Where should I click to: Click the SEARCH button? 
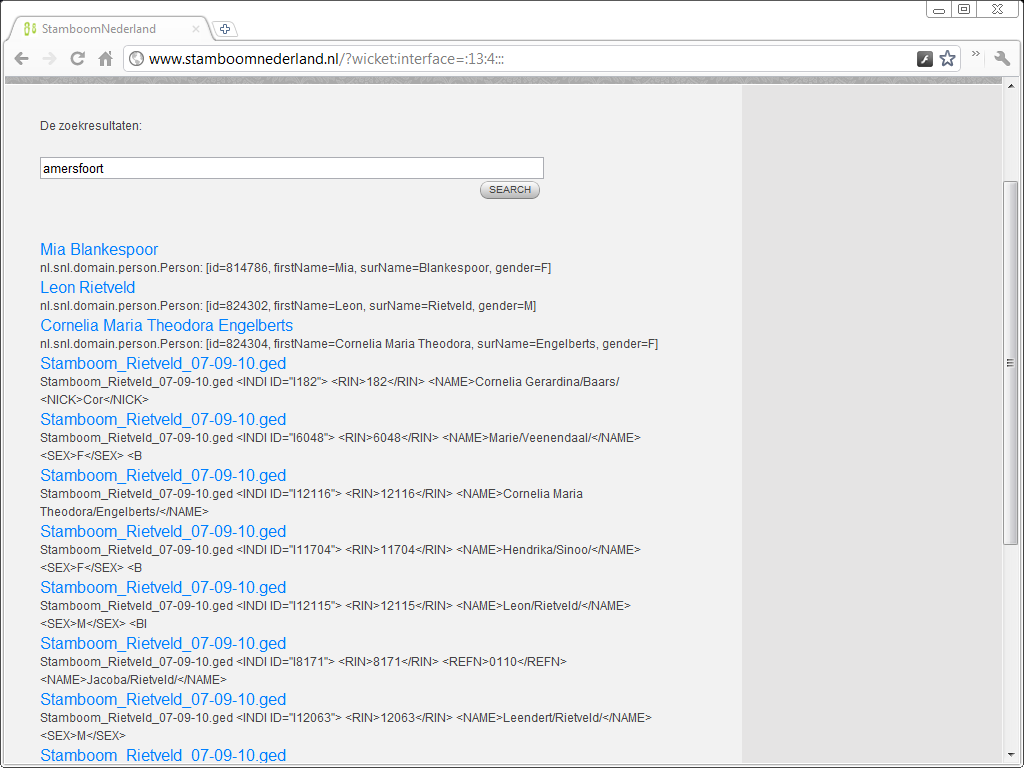pos(509,190)
